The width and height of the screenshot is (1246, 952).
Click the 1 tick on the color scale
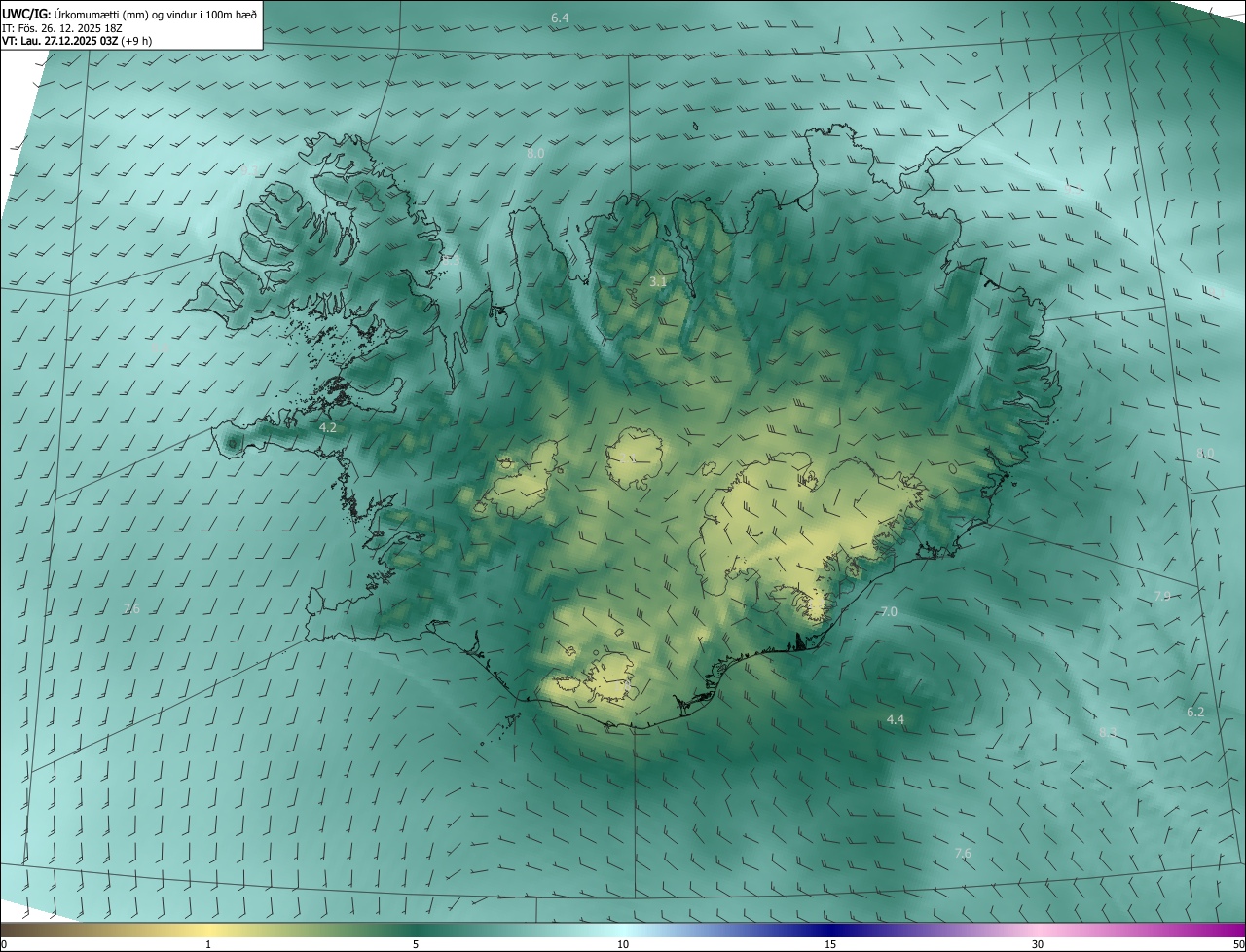pyautogui.click(x=208, y=944)
